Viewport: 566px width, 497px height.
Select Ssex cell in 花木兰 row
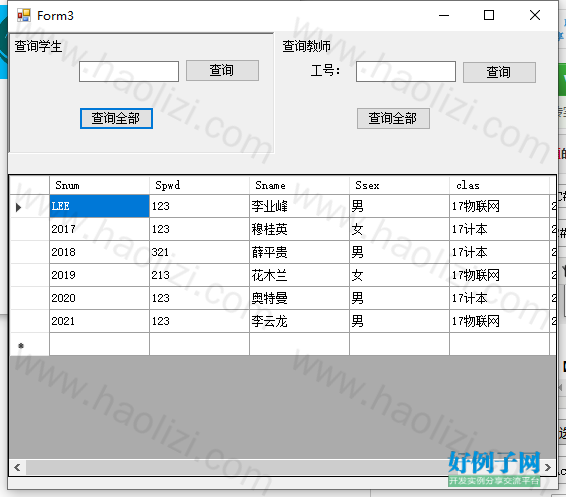point(399,275)
